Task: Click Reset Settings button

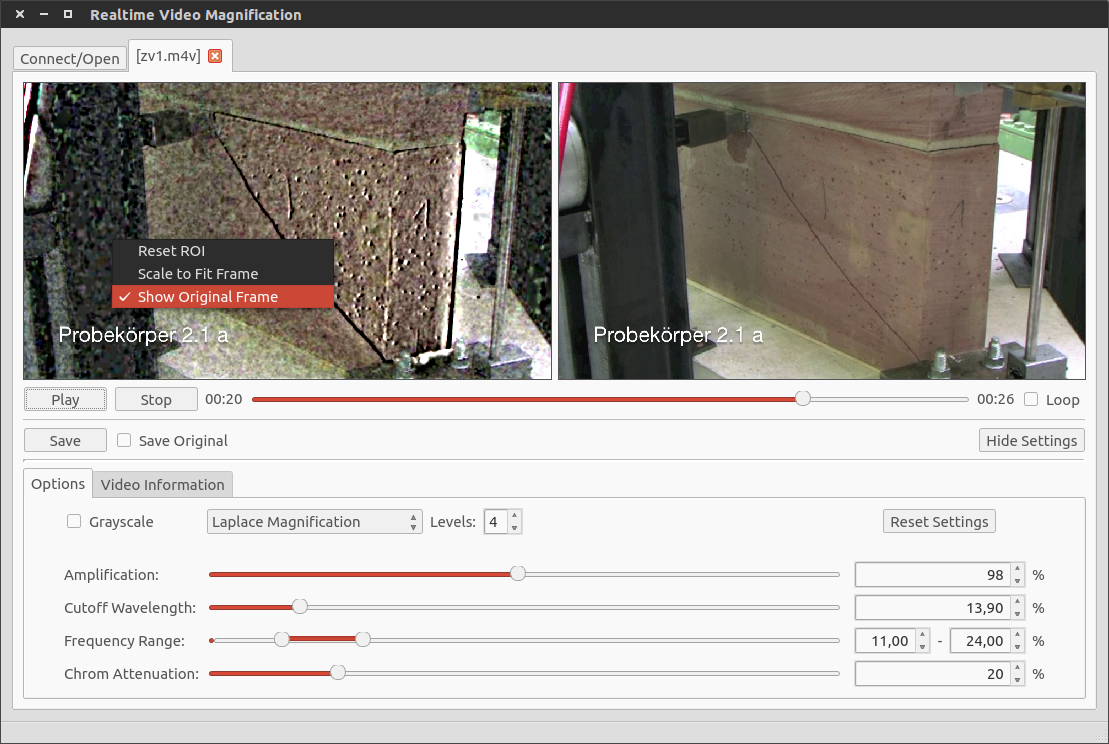Action: pyautogui.click(x=939, y=522)
